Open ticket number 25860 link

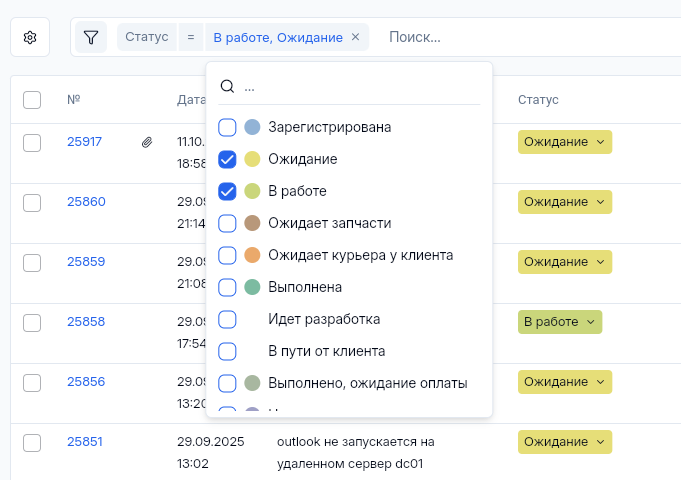click(86, 202)
